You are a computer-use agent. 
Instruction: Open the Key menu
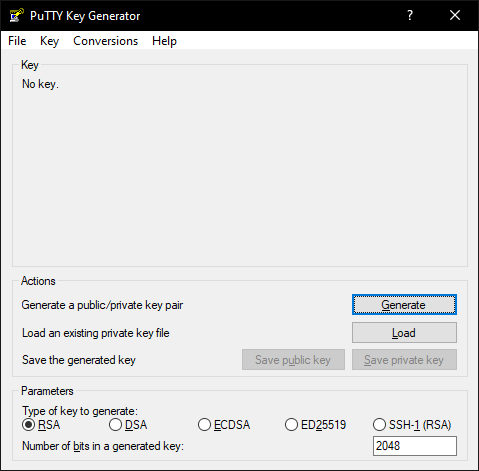pos(49,41)
